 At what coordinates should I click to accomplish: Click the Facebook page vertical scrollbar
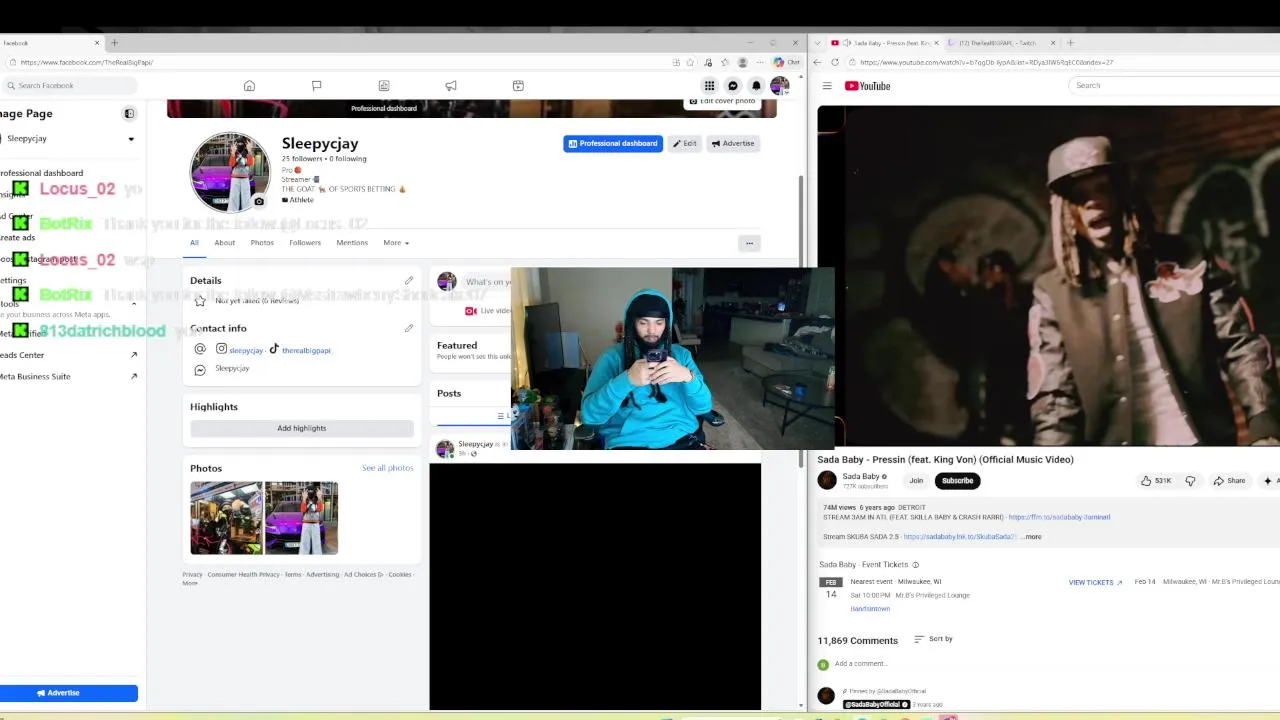800,320
